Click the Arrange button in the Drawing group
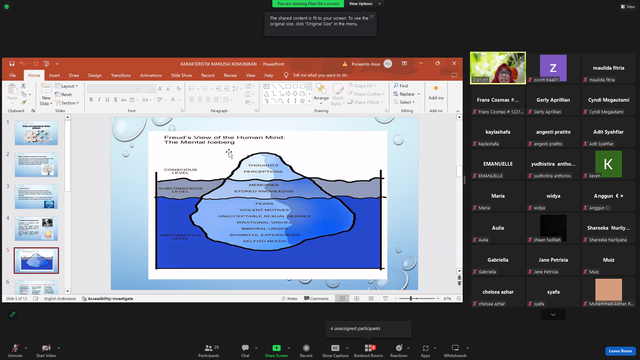The height and width of the screenshot is (360, 640). pyautogui.click(x=321, y=93)
